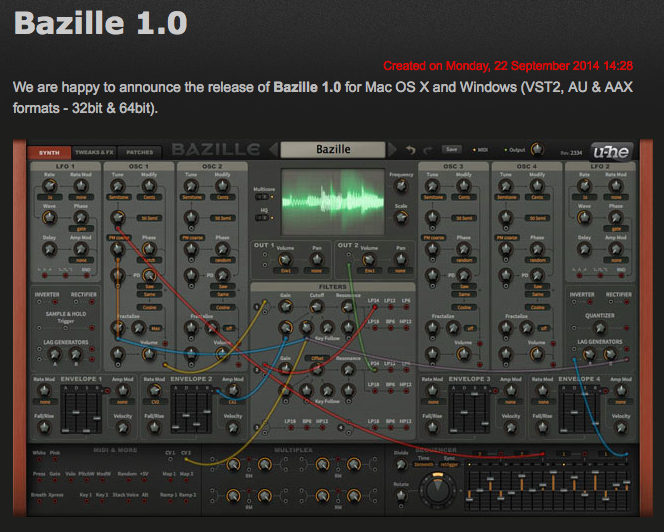Toggle the Multicore switch
Screen dimensions: 664x532
[264, 197]
